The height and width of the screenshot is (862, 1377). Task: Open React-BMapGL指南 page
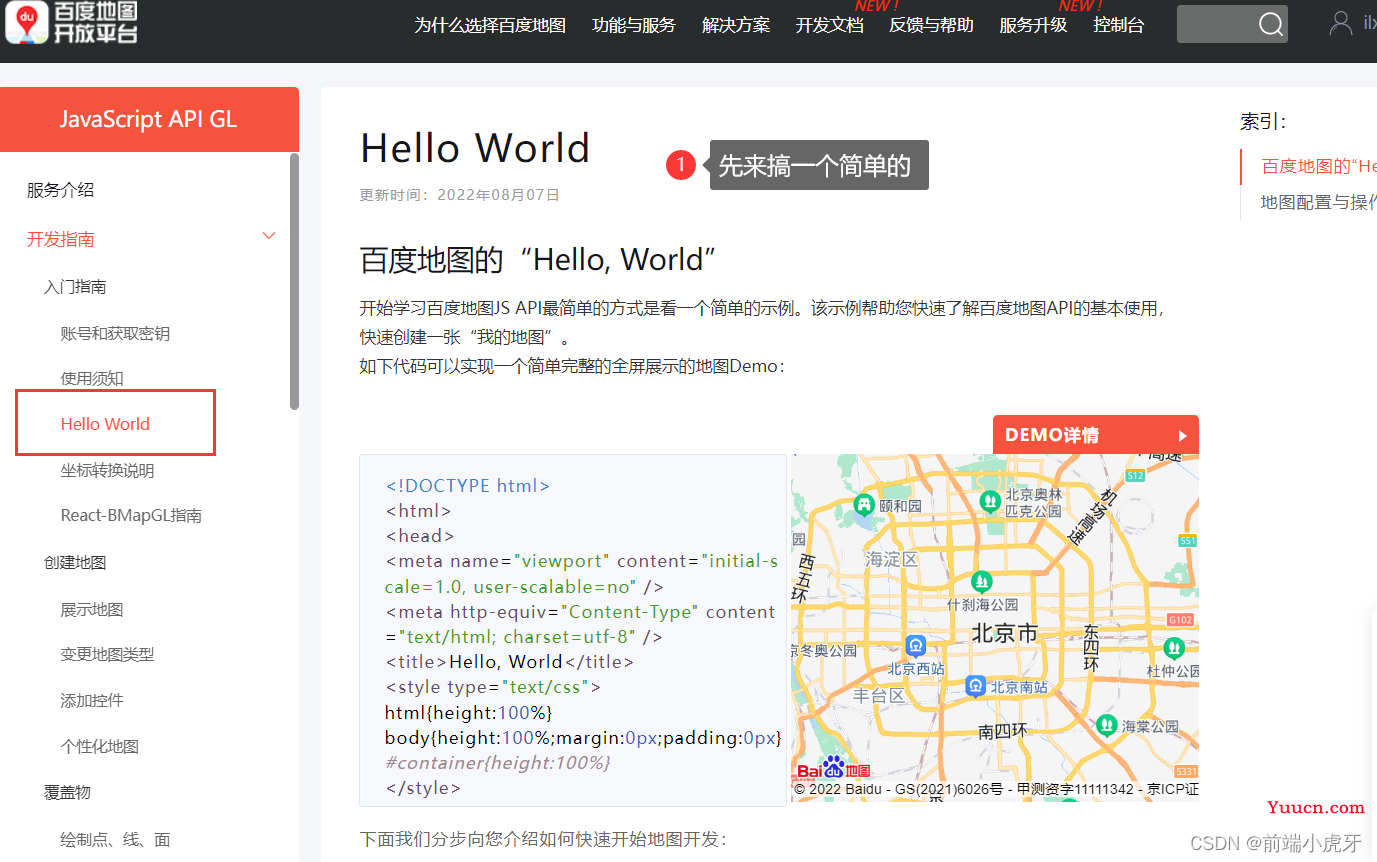(131, 516)
